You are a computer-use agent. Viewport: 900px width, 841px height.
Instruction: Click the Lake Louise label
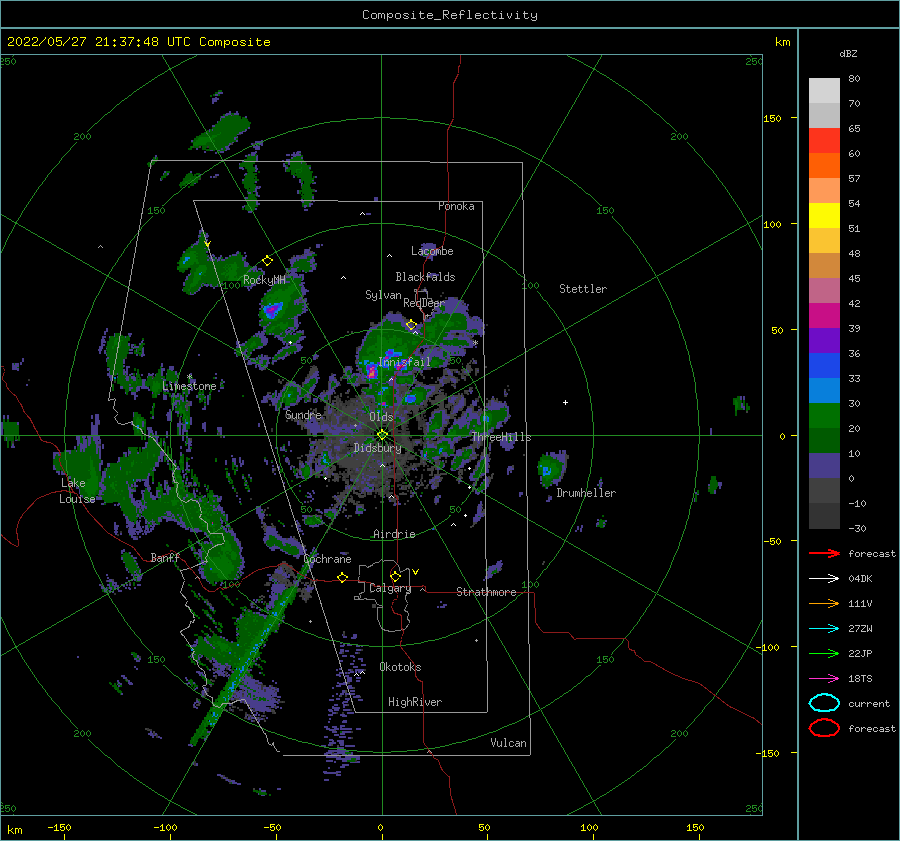coord(77,491)
